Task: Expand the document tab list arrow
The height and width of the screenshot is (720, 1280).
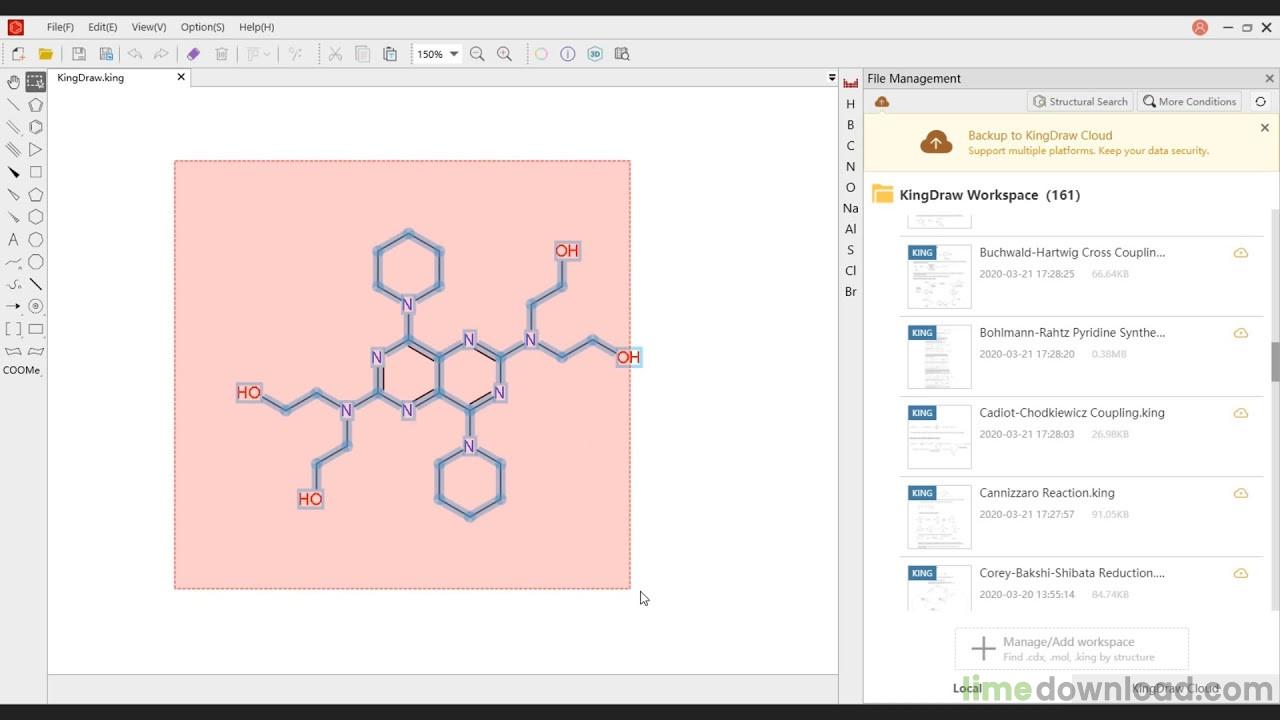Action: (x=832, y=78)
